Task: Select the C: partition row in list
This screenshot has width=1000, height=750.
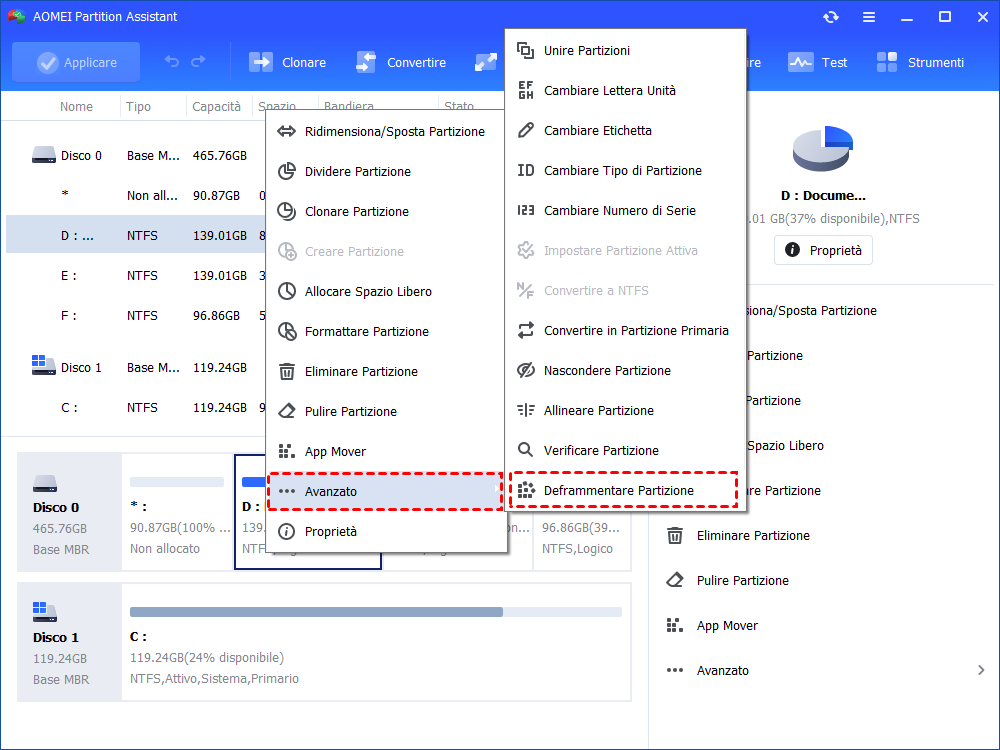Action: click(135, 408)
